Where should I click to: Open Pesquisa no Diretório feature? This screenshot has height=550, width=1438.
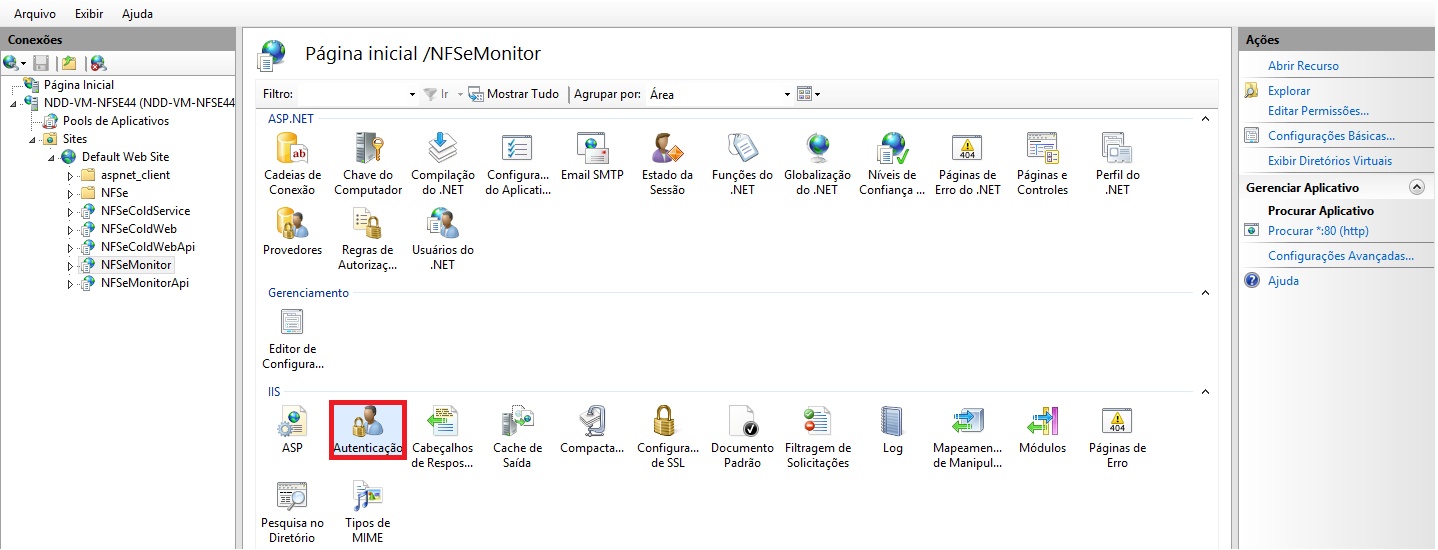[292, 512]
